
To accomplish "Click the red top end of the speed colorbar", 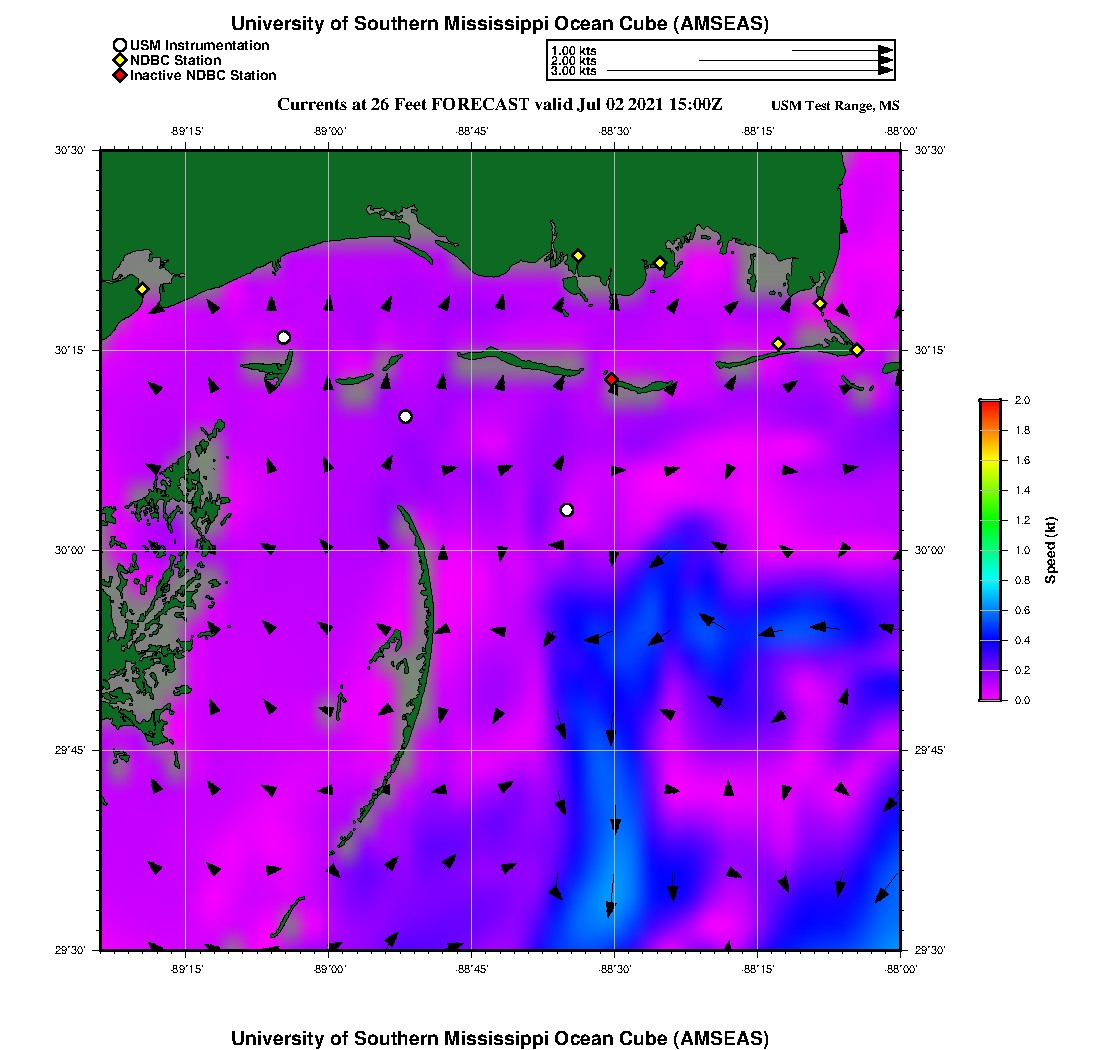I will (x=990, y=404).
